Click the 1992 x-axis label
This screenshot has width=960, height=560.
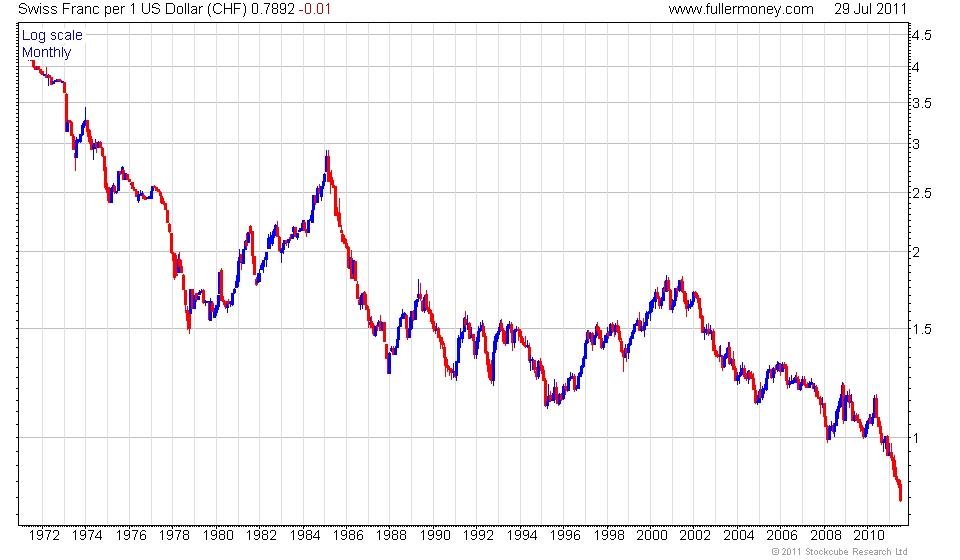[478, 535]
